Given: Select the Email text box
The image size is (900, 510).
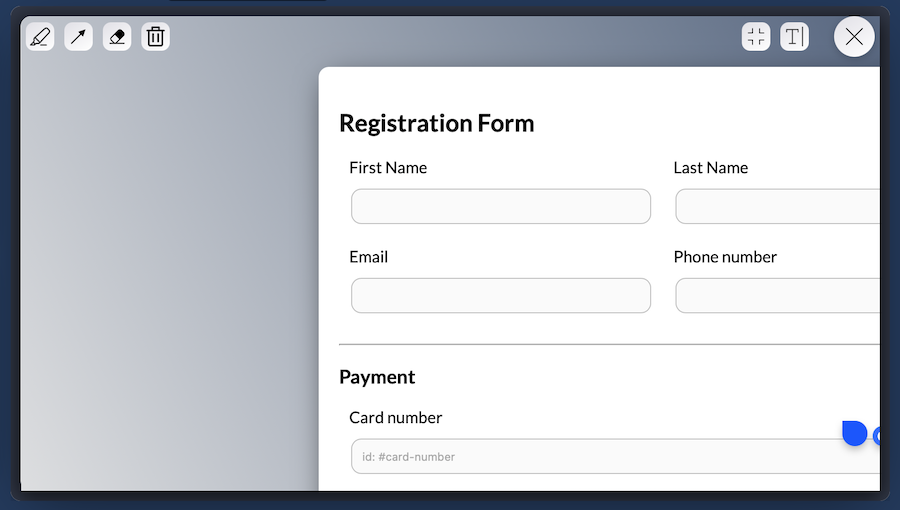Looking at the screenshot, I should click(500, 296).
